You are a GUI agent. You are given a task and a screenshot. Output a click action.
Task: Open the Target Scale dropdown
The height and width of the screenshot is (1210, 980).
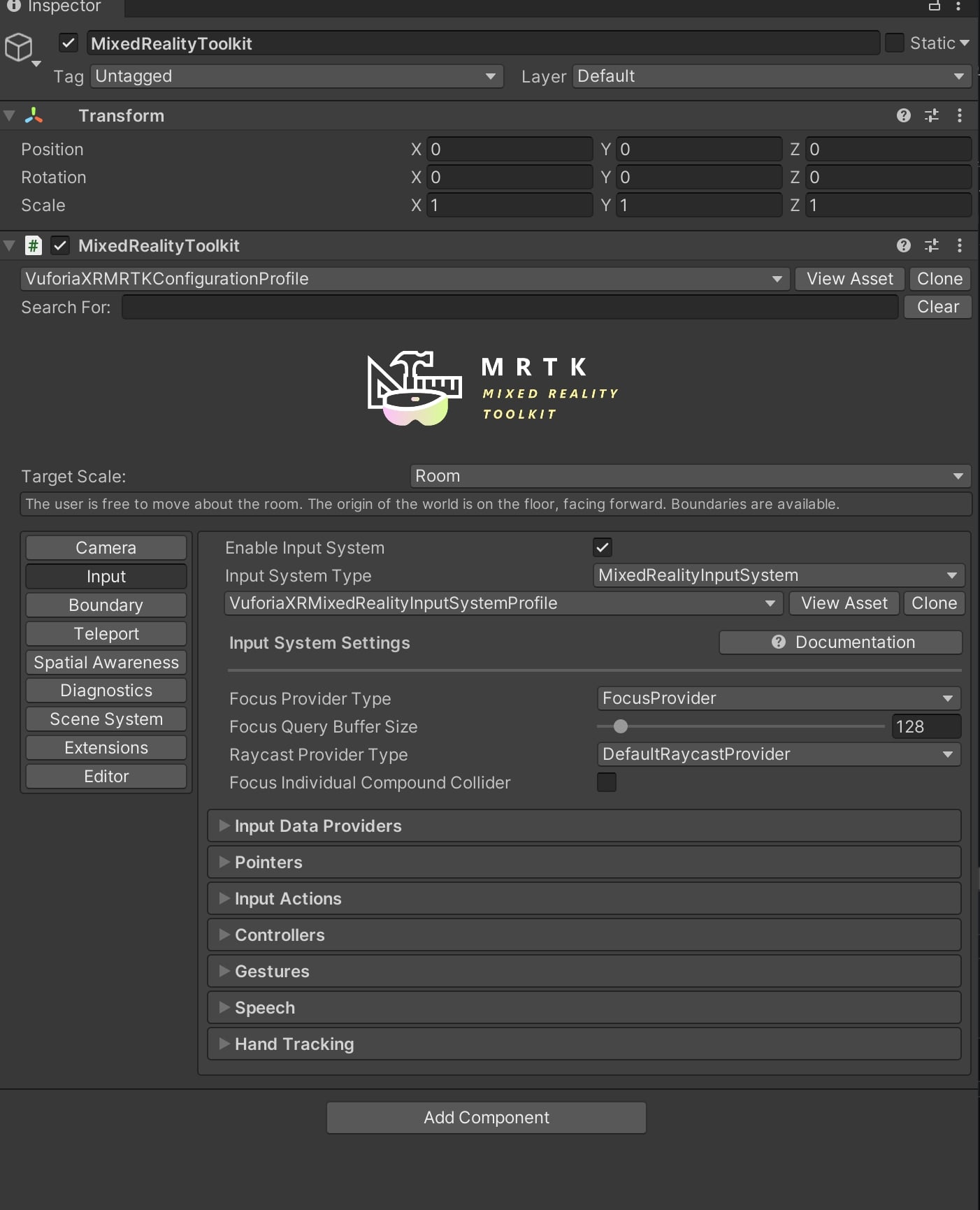coord(691,476)
